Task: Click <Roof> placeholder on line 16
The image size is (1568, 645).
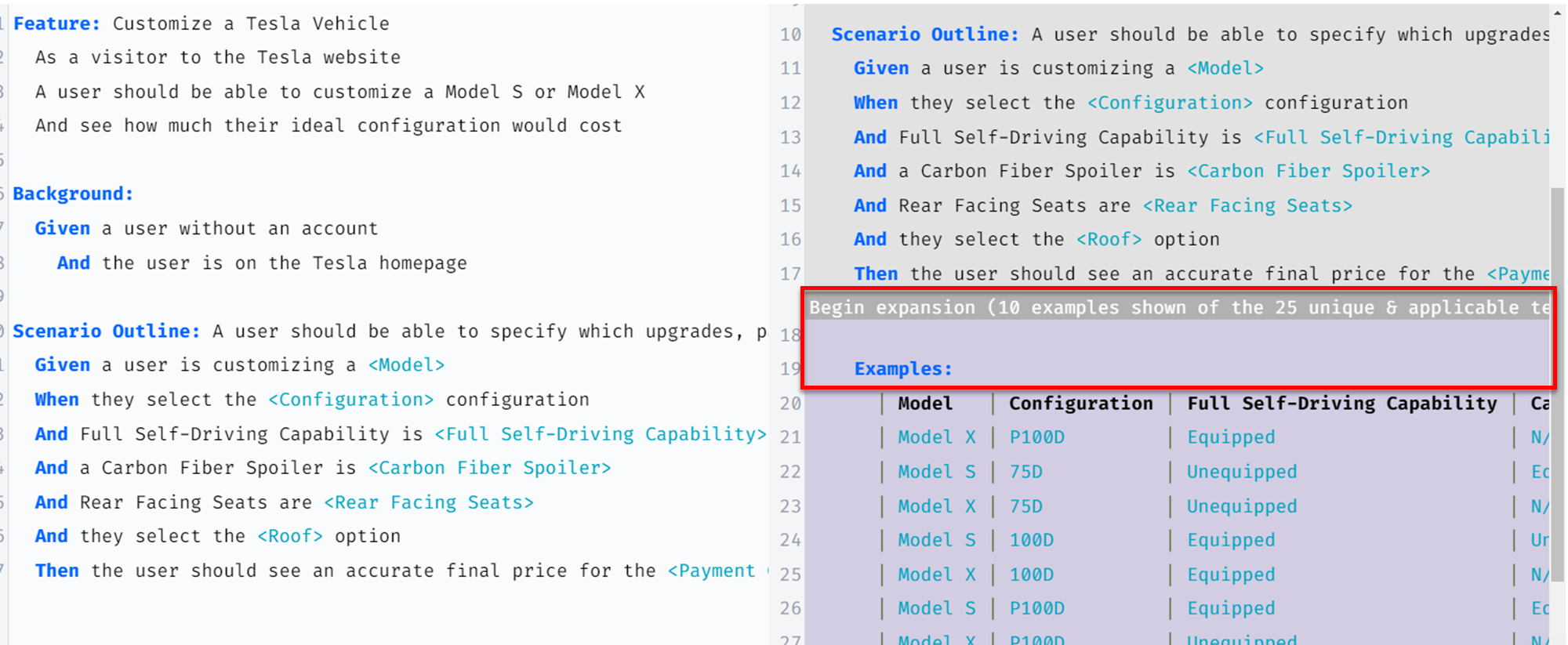Action: pyautogui.click(x=1109, y=239)
